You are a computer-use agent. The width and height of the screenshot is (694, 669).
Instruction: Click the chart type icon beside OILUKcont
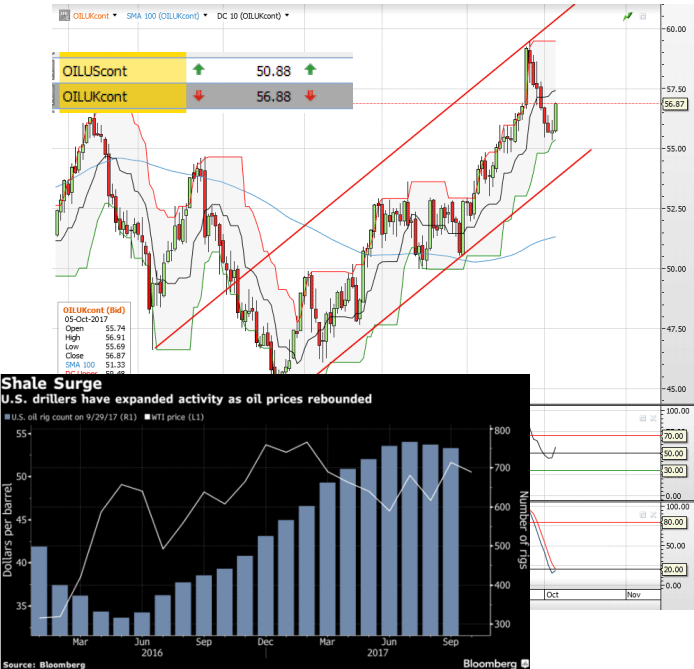tap(65, 15)
